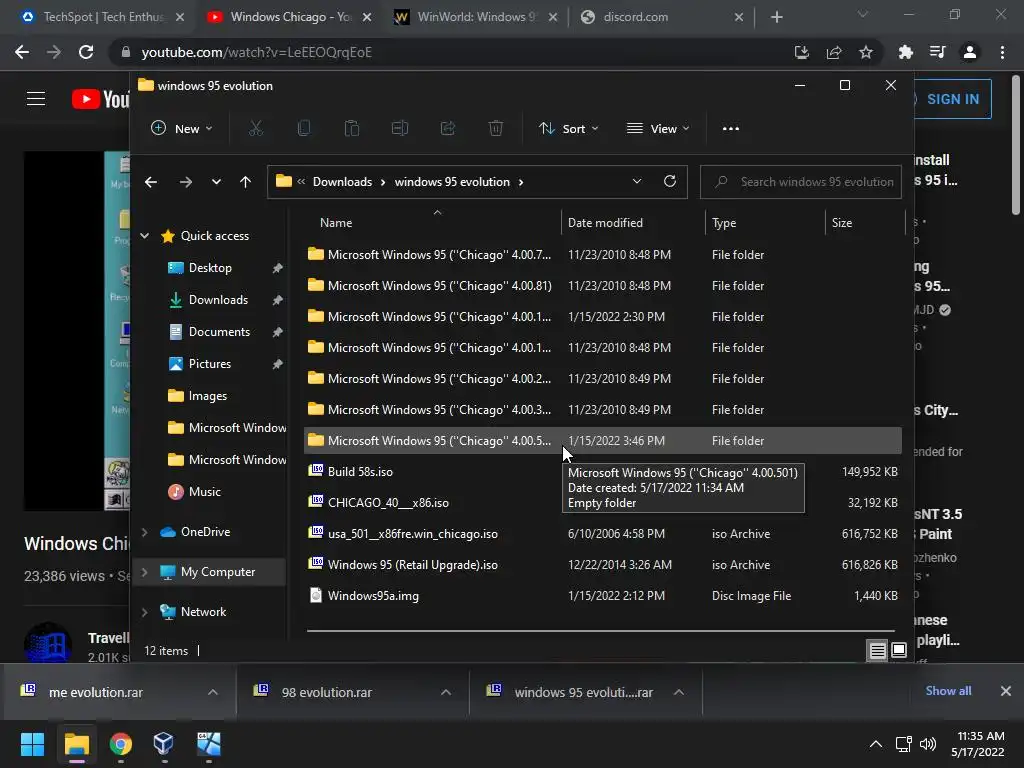Image resolution: width=1024 pixels, height=768 pixels.
Task: Go forward in Explorer navigation
Action: 185,182
